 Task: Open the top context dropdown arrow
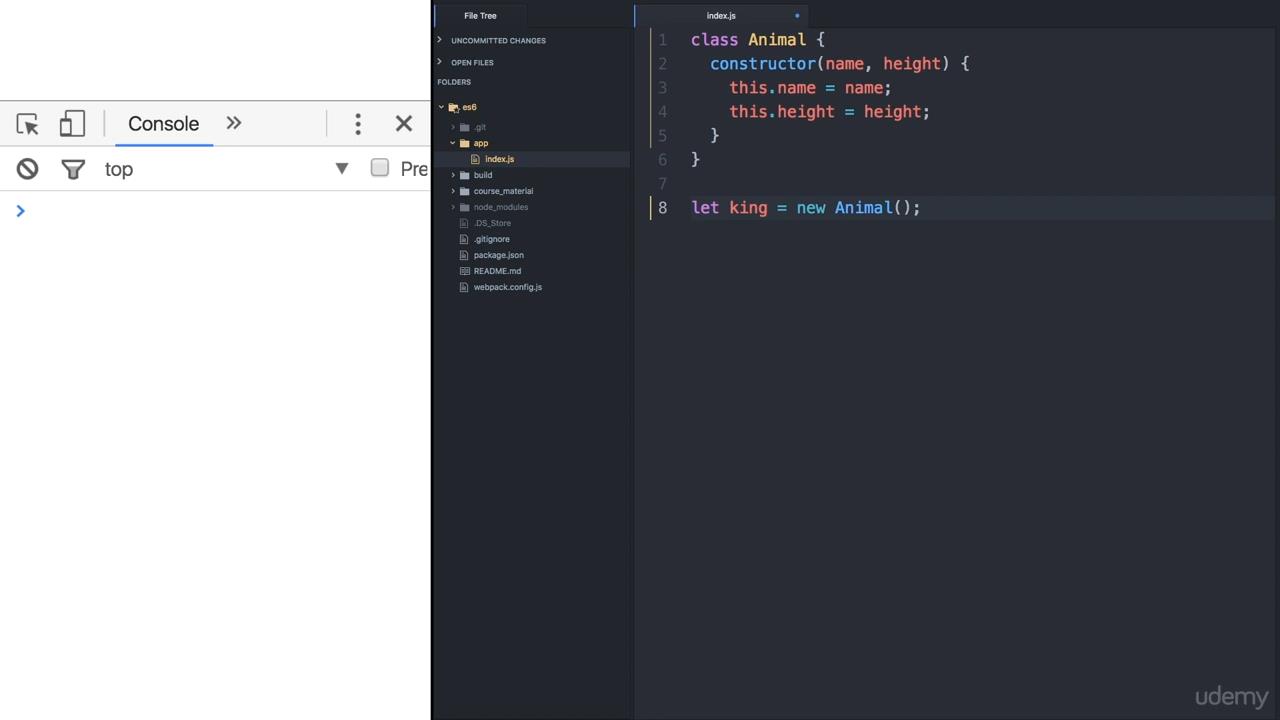pyautogui.click(x=342, y=168)
